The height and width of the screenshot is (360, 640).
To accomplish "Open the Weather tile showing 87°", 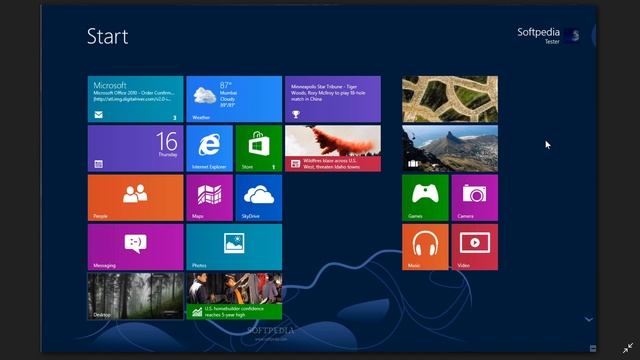I will point(234,99).
